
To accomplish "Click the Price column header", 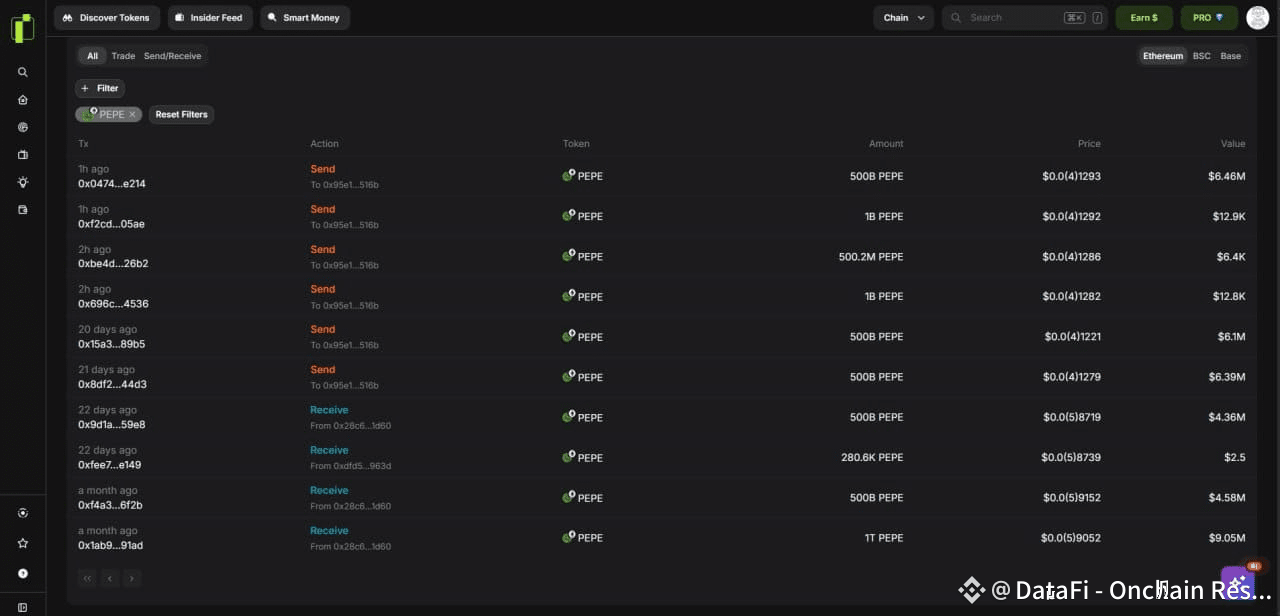I will click(x=1089, y=144).
